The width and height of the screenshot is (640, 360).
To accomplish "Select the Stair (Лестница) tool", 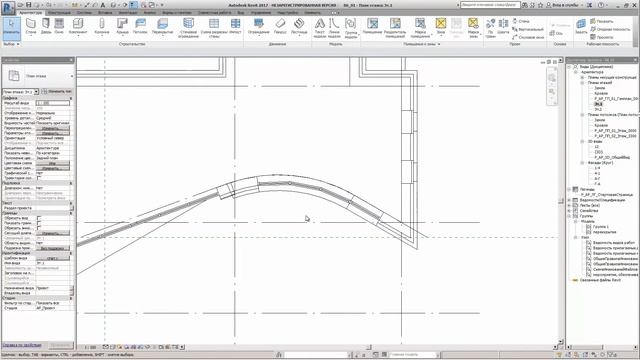I will click(299, 27).
